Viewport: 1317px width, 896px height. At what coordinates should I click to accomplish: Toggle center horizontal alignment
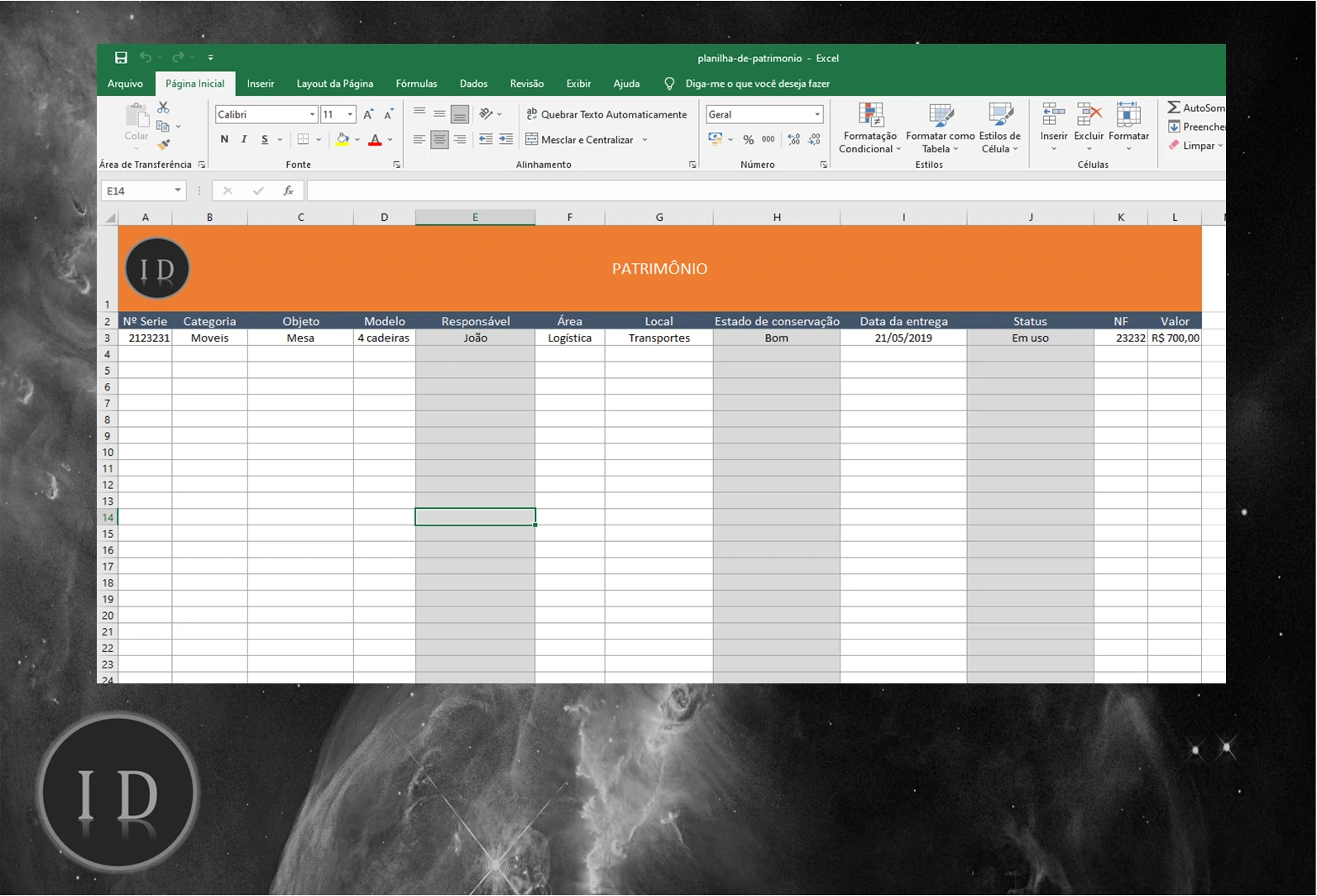click(439, 140)
